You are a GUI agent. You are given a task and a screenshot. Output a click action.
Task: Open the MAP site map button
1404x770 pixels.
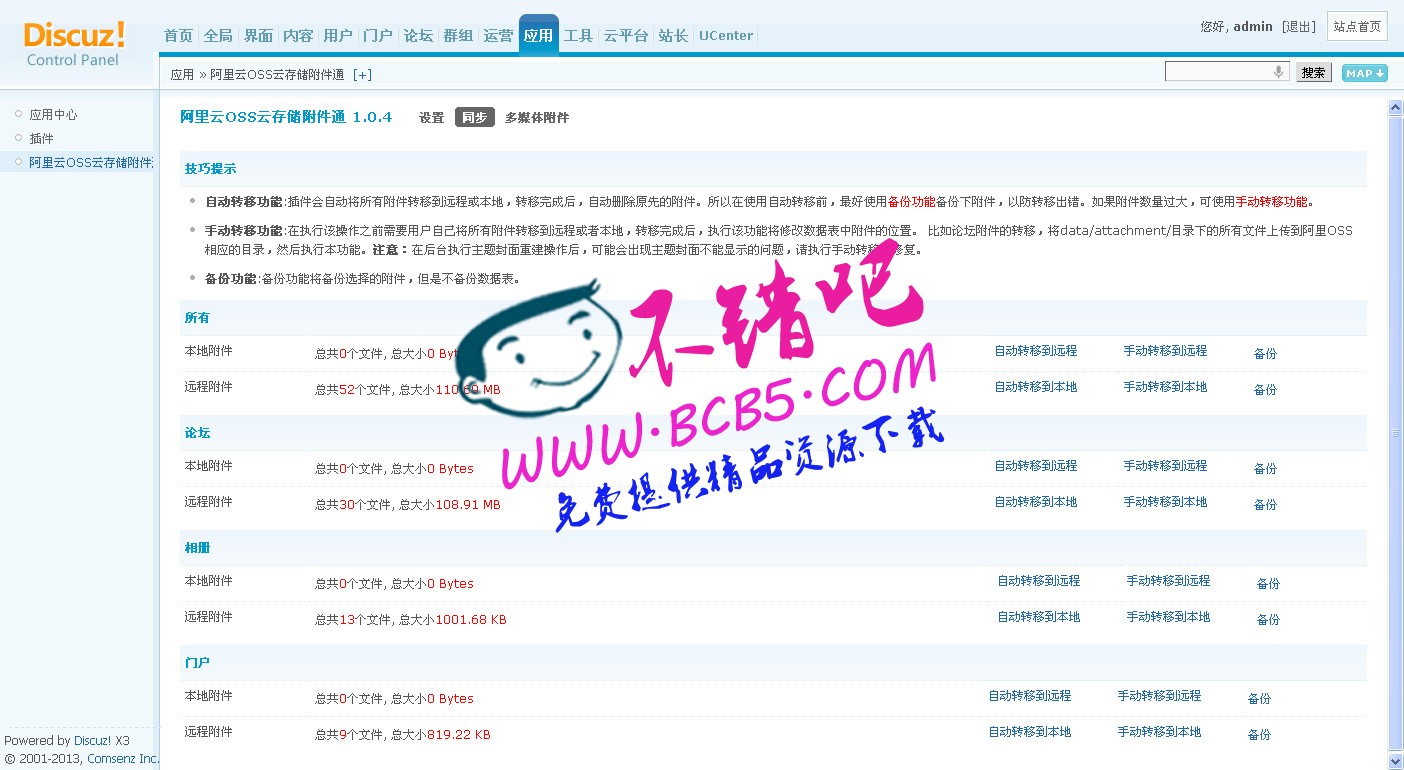pos(1364,73)
